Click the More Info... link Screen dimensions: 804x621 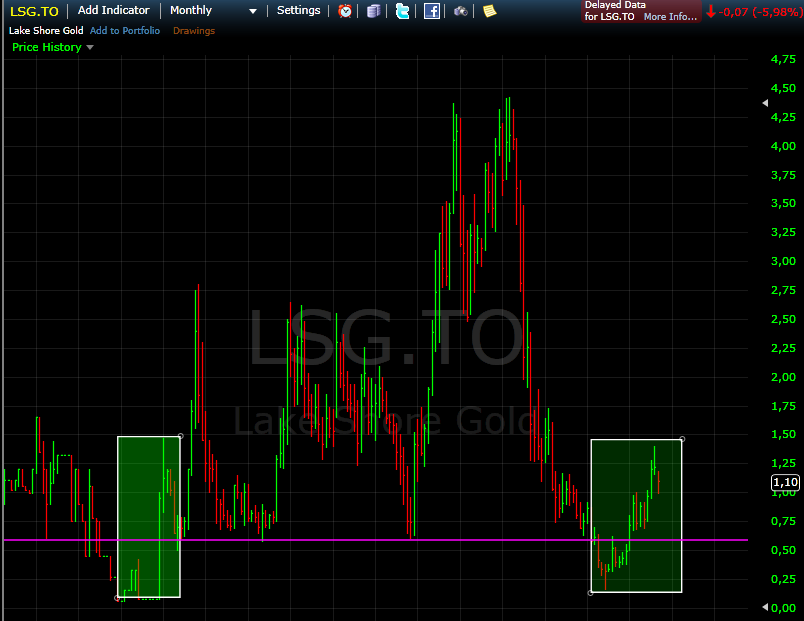[670, 16]
